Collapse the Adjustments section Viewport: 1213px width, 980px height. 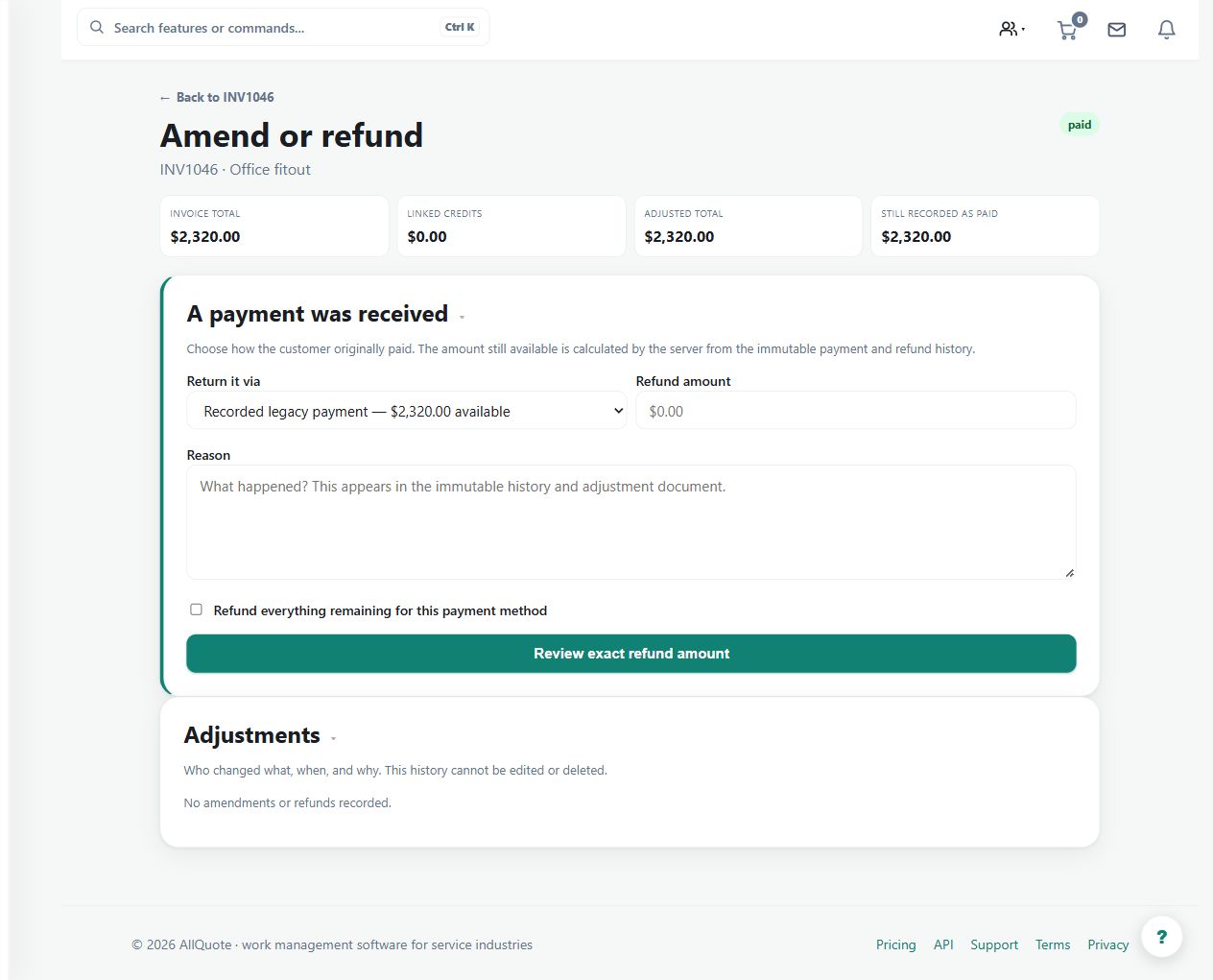pos(334,739)
